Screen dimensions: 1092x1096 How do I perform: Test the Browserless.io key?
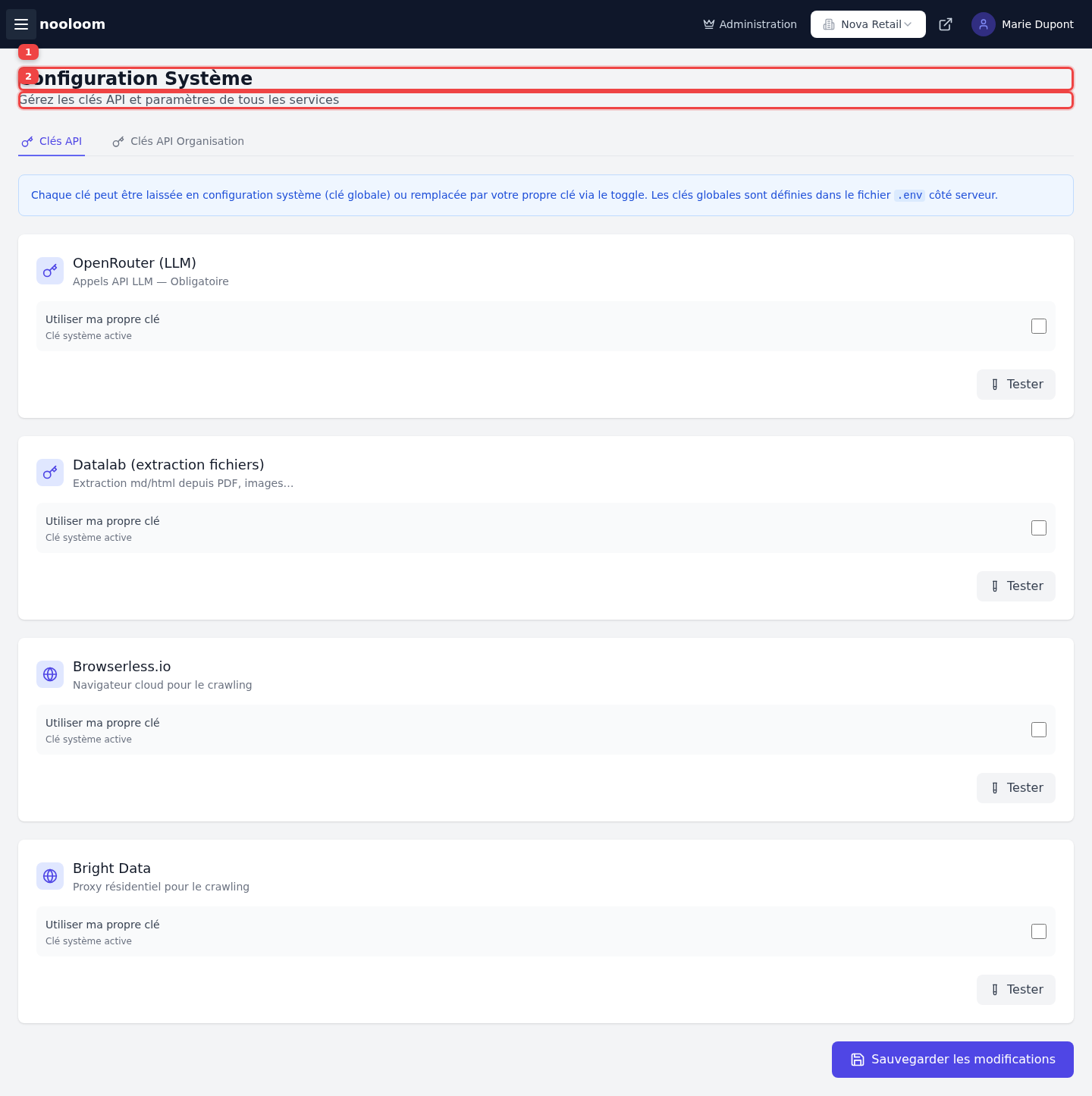1016,788
